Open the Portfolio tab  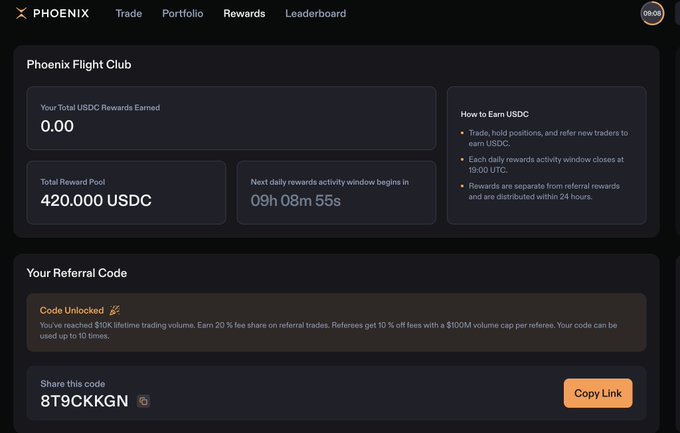point(183,13)
